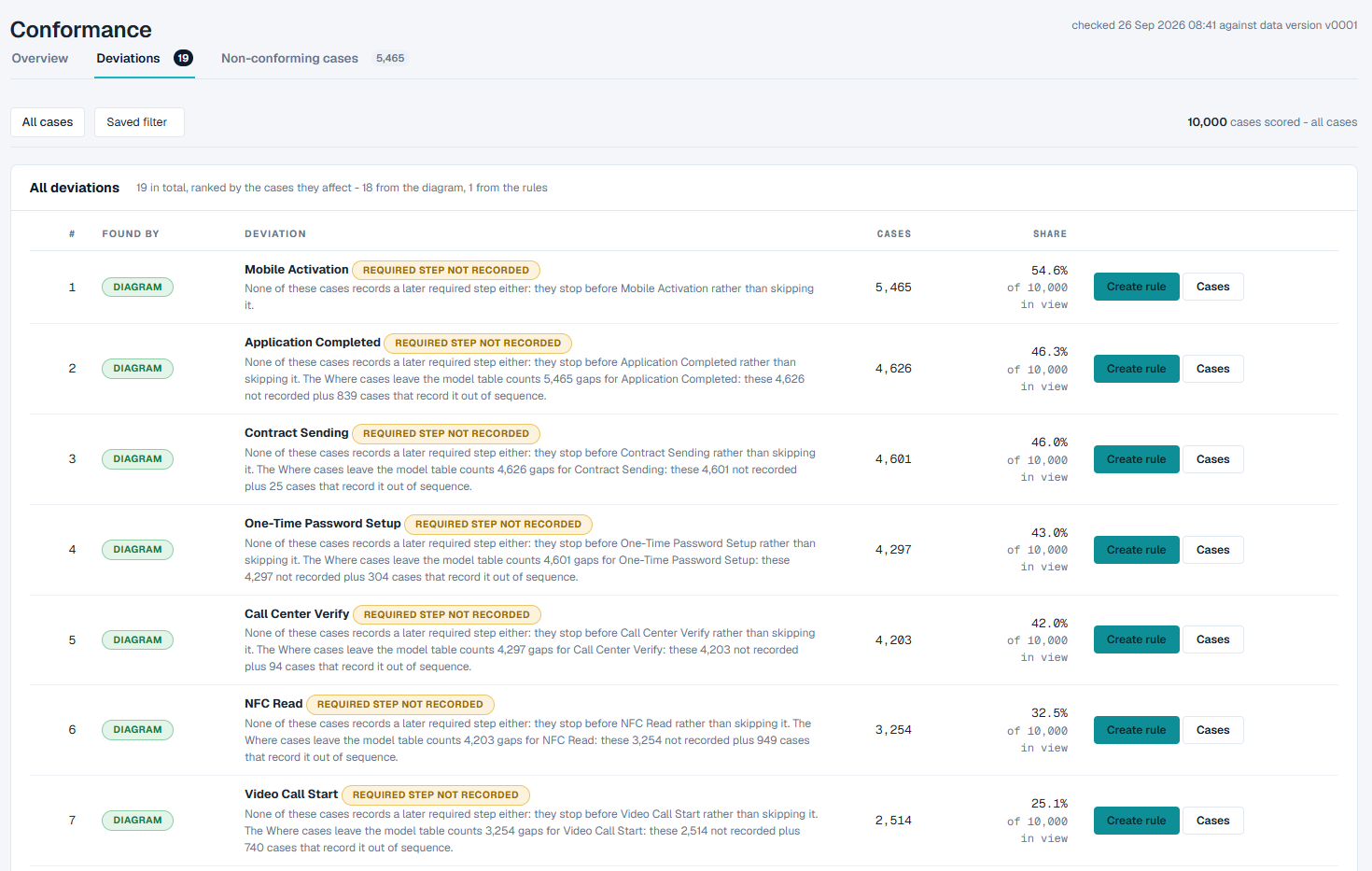This screenshot has width=1372, height=871.
Task: Click the DIAGRAM badge for NFC Read
Action: pos(137,730)
